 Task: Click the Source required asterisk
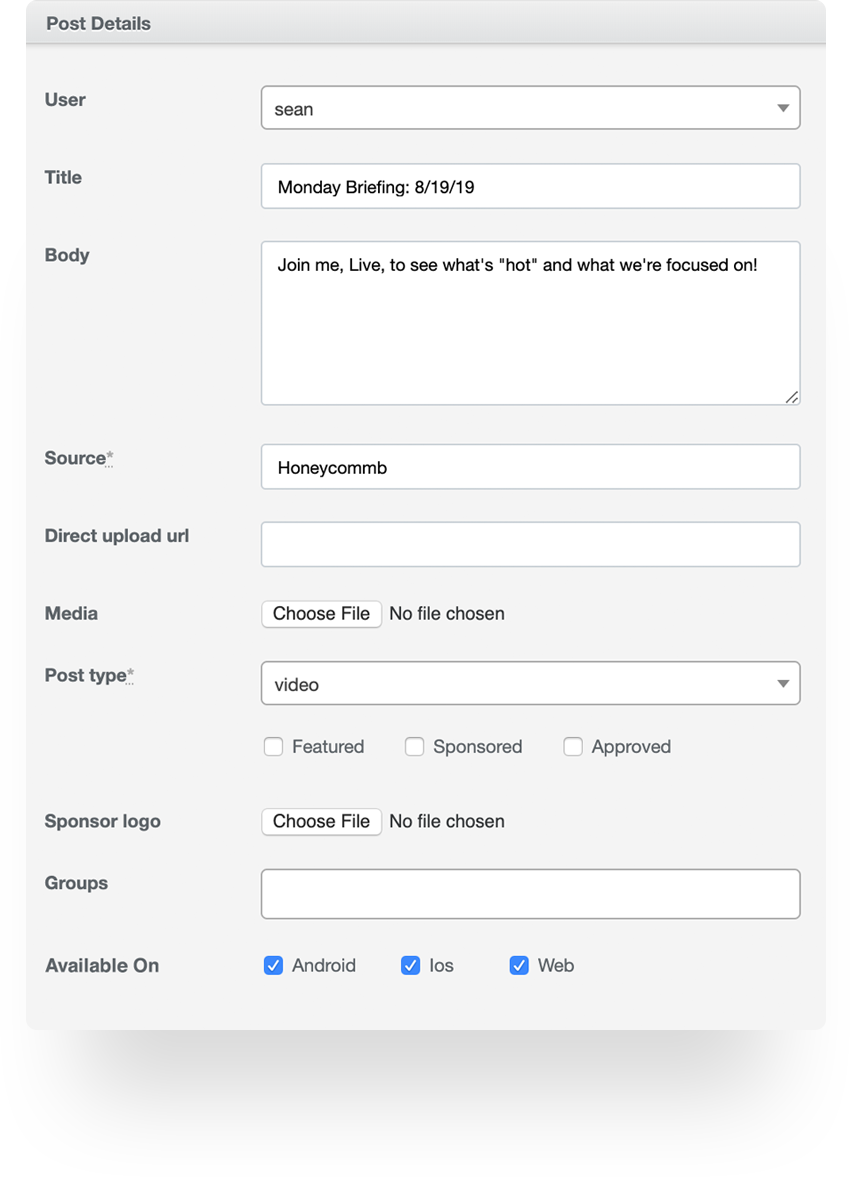110,458
